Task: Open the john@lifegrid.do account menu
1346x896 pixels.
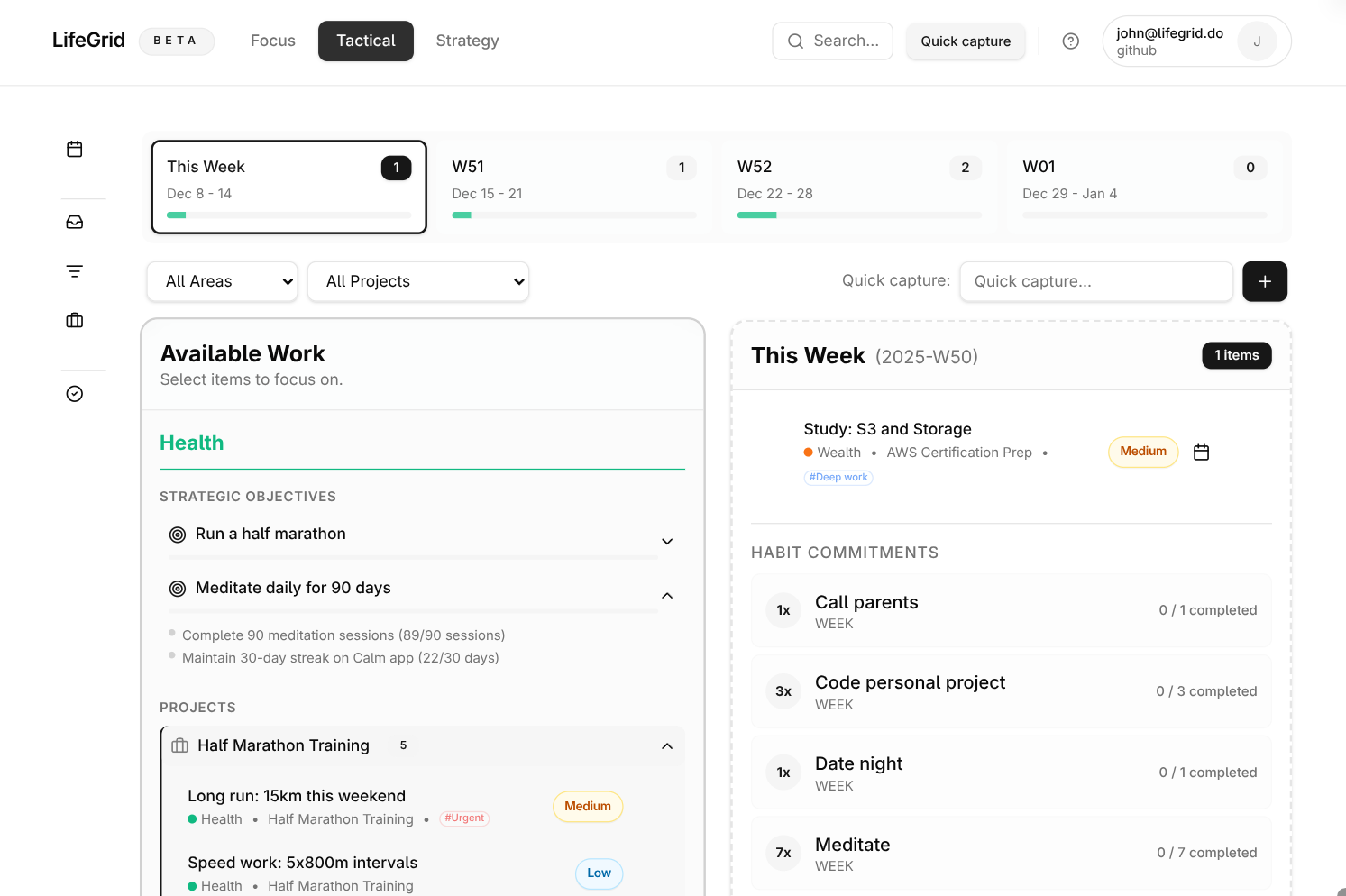Action: (x=1168, y=41)
